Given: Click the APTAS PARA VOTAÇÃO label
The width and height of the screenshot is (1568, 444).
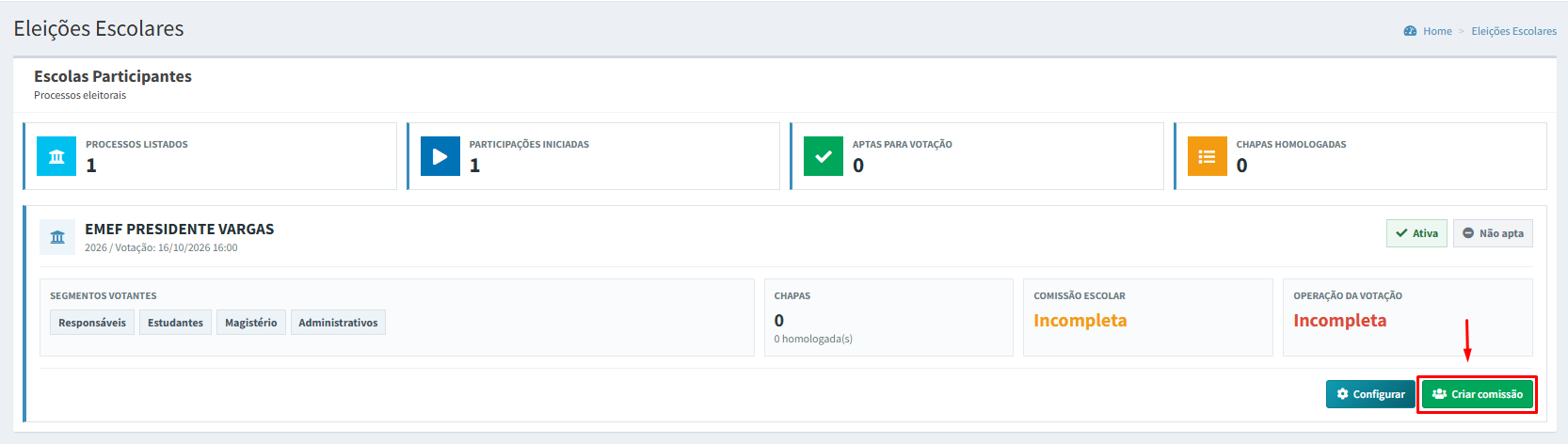Looking at the screenshot, I should [x=903, y=145].
